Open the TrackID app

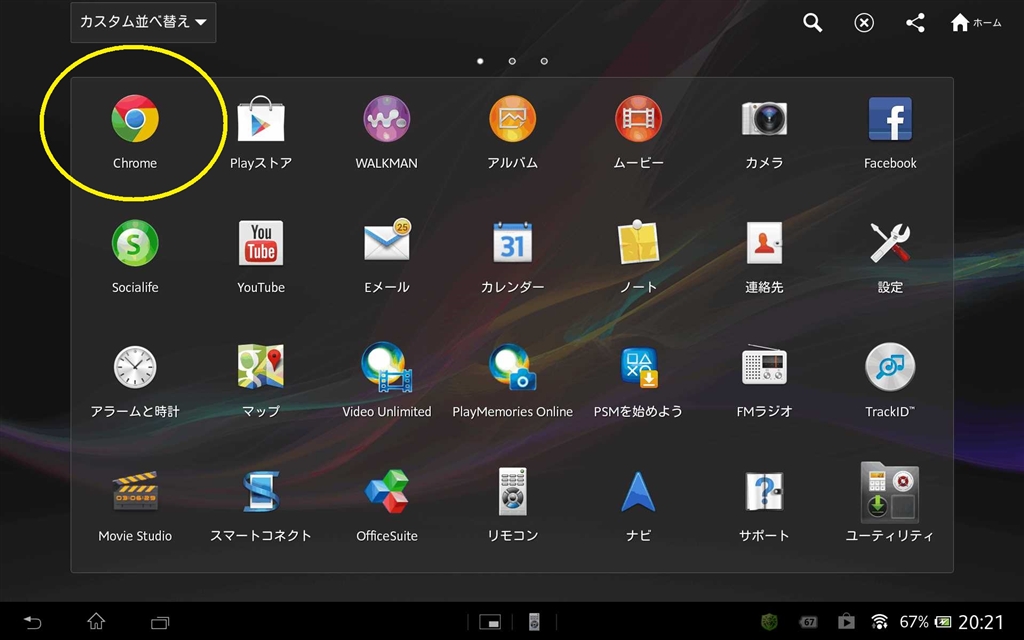pyautogui.click(x=890, y=368)
